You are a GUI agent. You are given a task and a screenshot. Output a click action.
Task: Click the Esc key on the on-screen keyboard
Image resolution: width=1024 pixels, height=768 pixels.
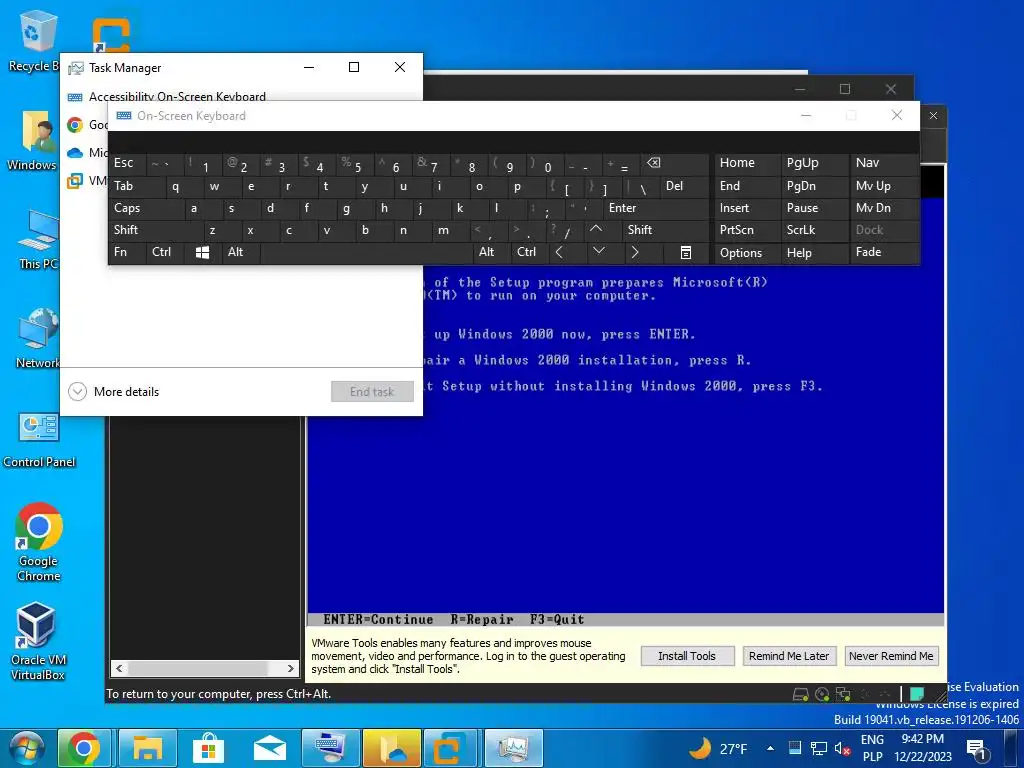[127, 163]
